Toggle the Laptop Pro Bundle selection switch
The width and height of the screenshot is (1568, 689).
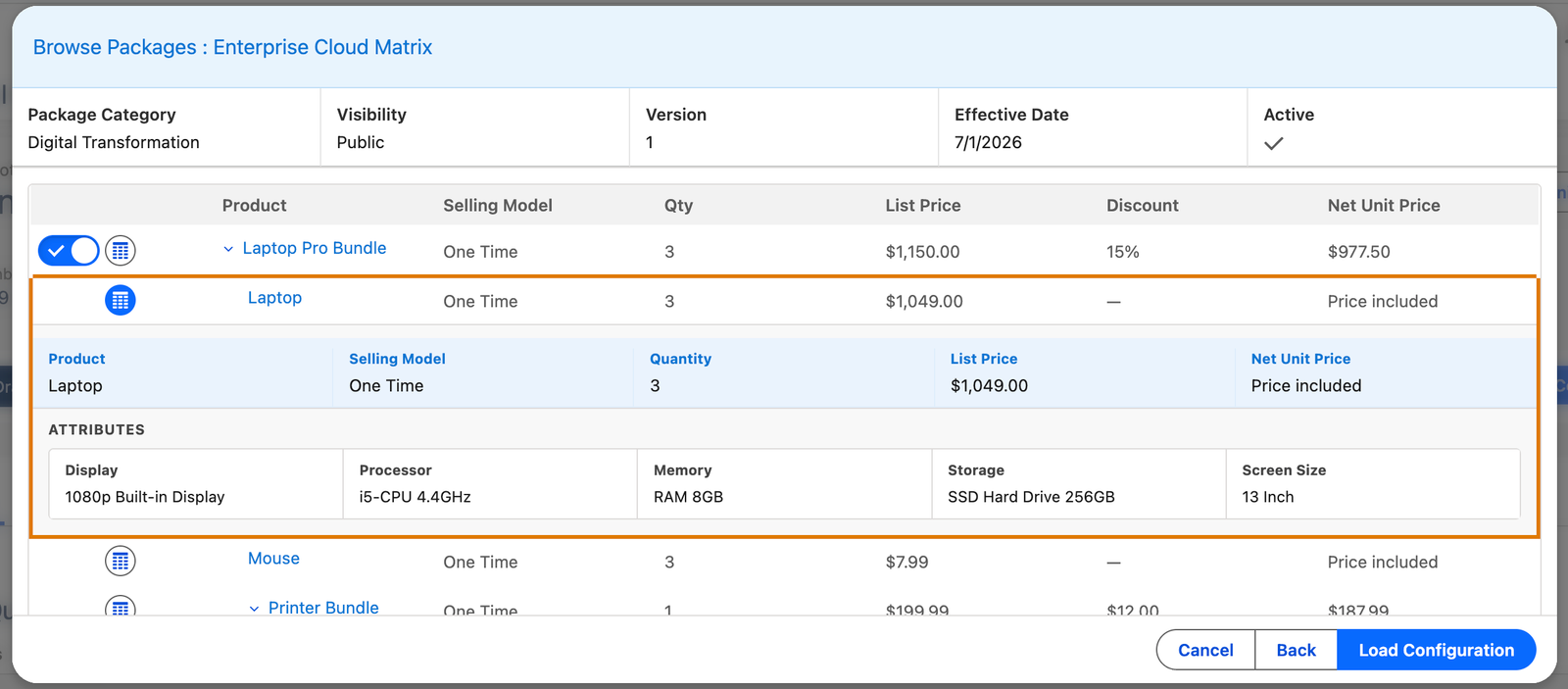[69, 251]
